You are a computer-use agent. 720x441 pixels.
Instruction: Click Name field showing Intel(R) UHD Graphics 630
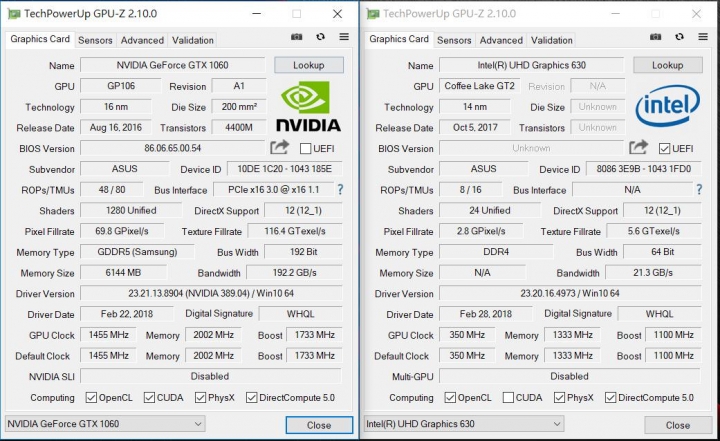pyautogui.click(x=531, y=65)
